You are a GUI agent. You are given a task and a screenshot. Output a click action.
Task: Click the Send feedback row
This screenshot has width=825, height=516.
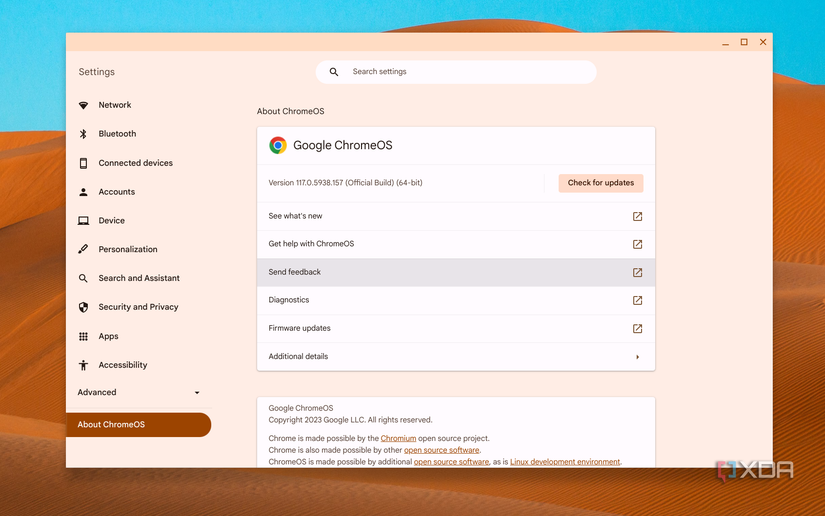coord(456,272)
